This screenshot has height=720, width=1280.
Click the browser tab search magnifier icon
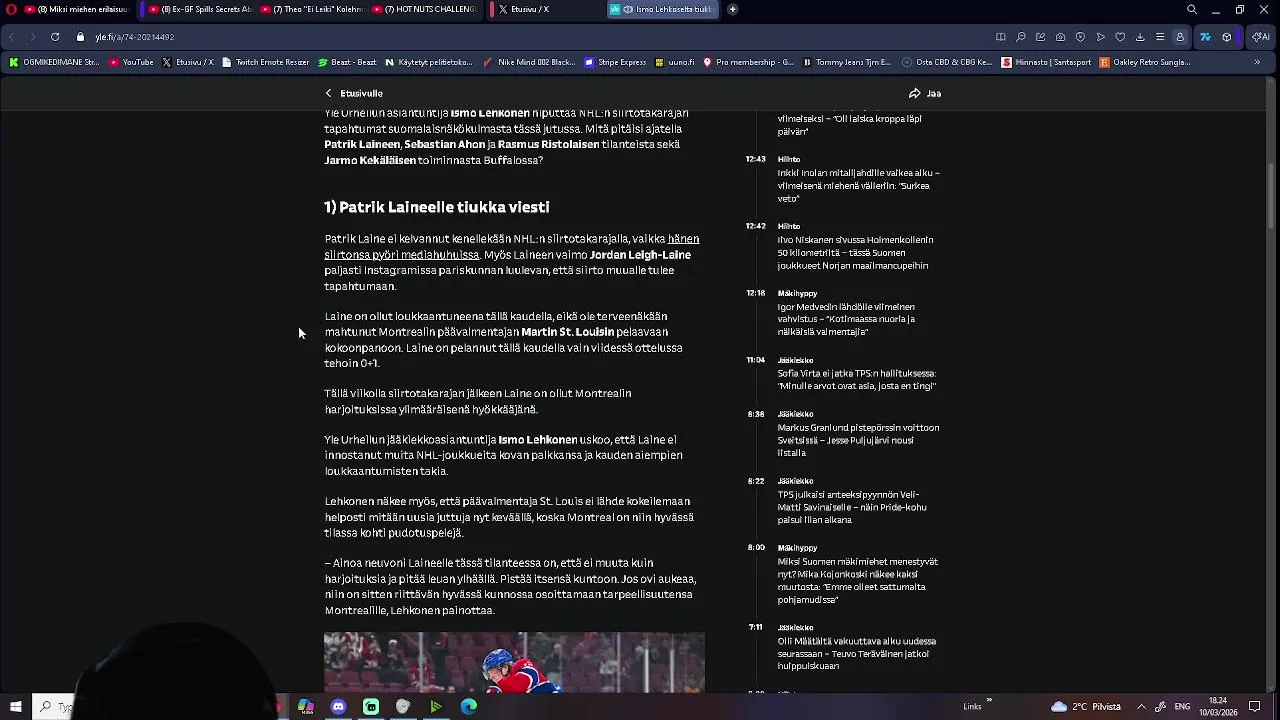point(1191,9)
